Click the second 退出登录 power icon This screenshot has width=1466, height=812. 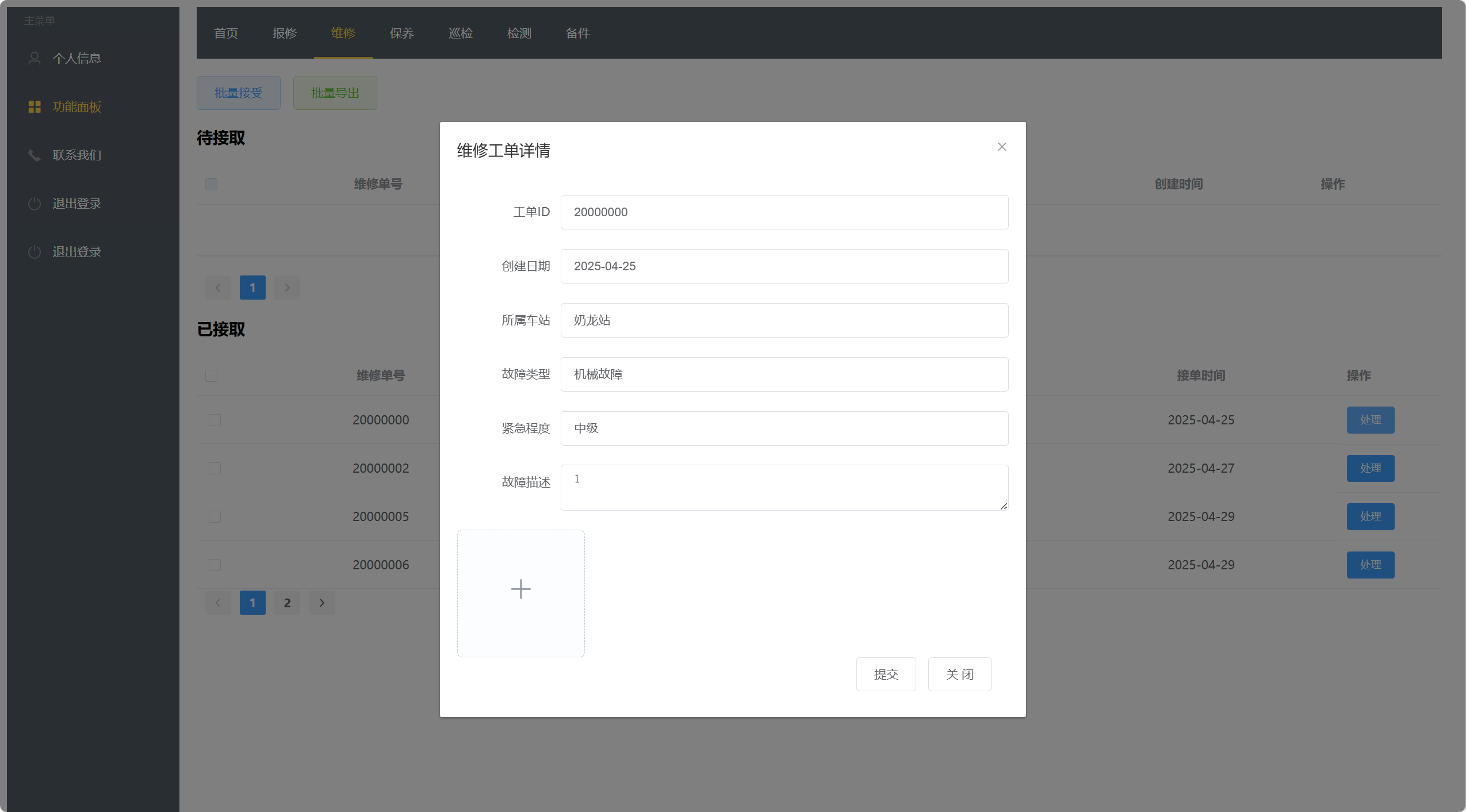click(x=35, y=252)
